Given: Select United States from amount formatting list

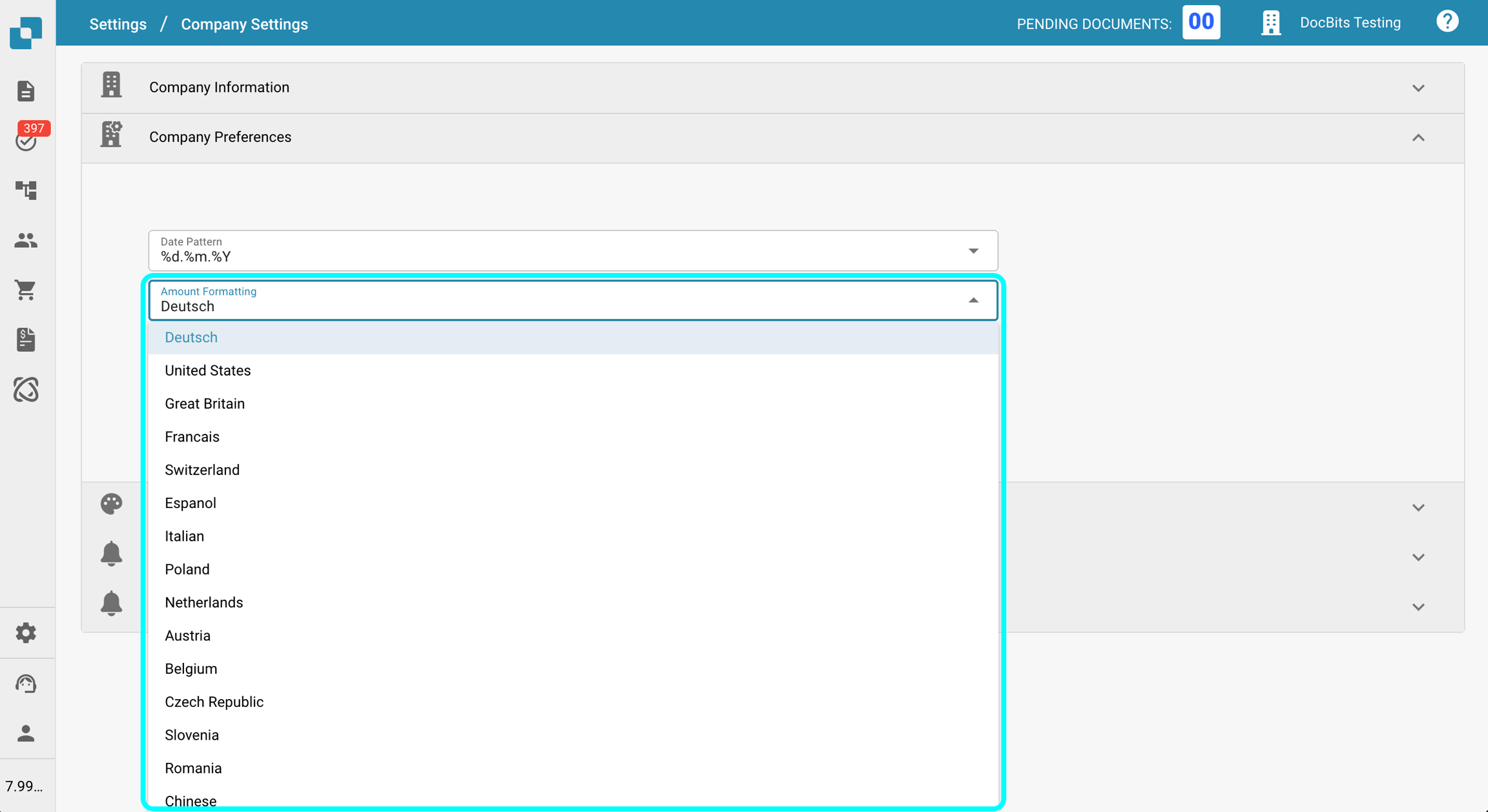Looking at the screenshot, I should pyautogui.click(x=207, y=370).
